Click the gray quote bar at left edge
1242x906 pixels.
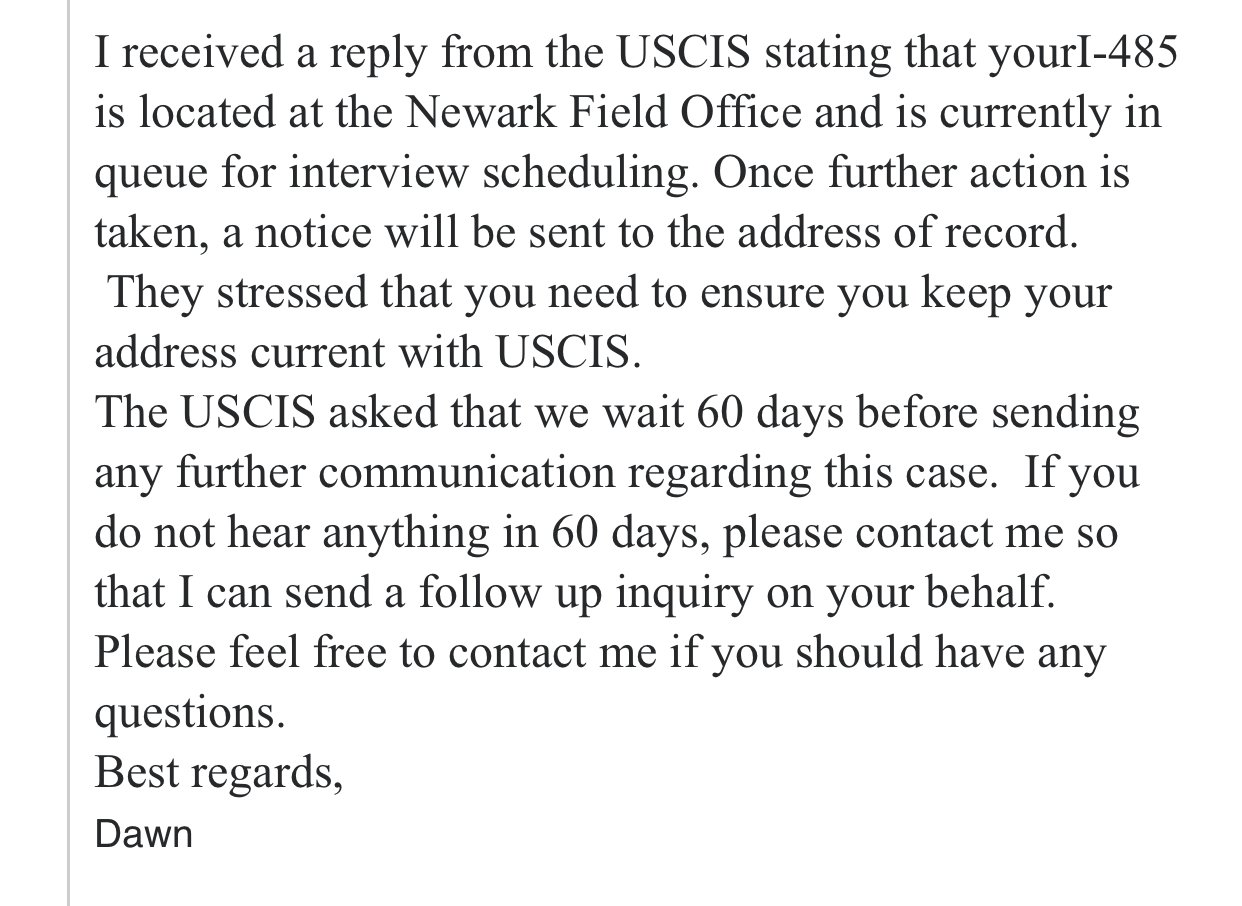tap(70, 450)
